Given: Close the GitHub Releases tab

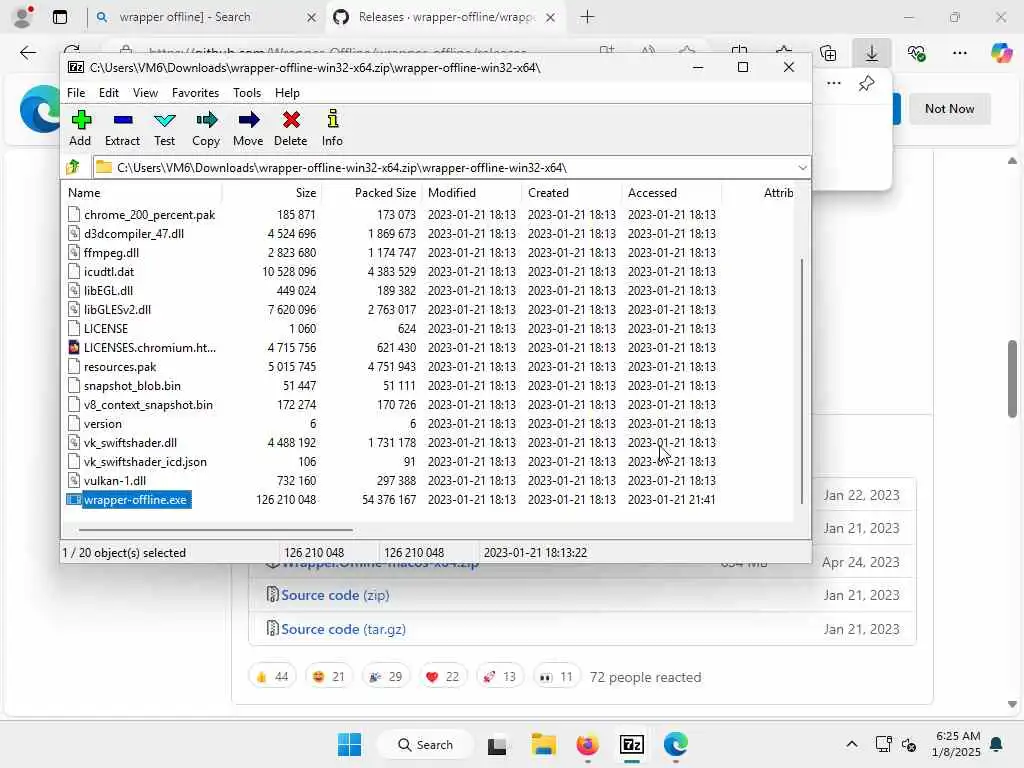Looking at the screenshot, I should [x=551, y=18].
